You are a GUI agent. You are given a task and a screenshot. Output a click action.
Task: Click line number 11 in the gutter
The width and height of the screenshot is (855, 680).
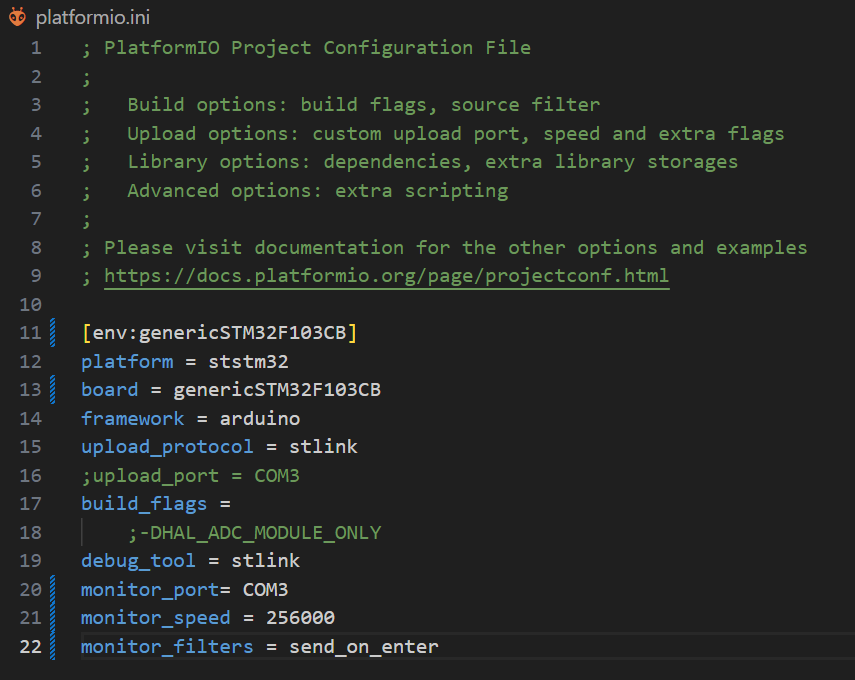(x=30, y=333)
